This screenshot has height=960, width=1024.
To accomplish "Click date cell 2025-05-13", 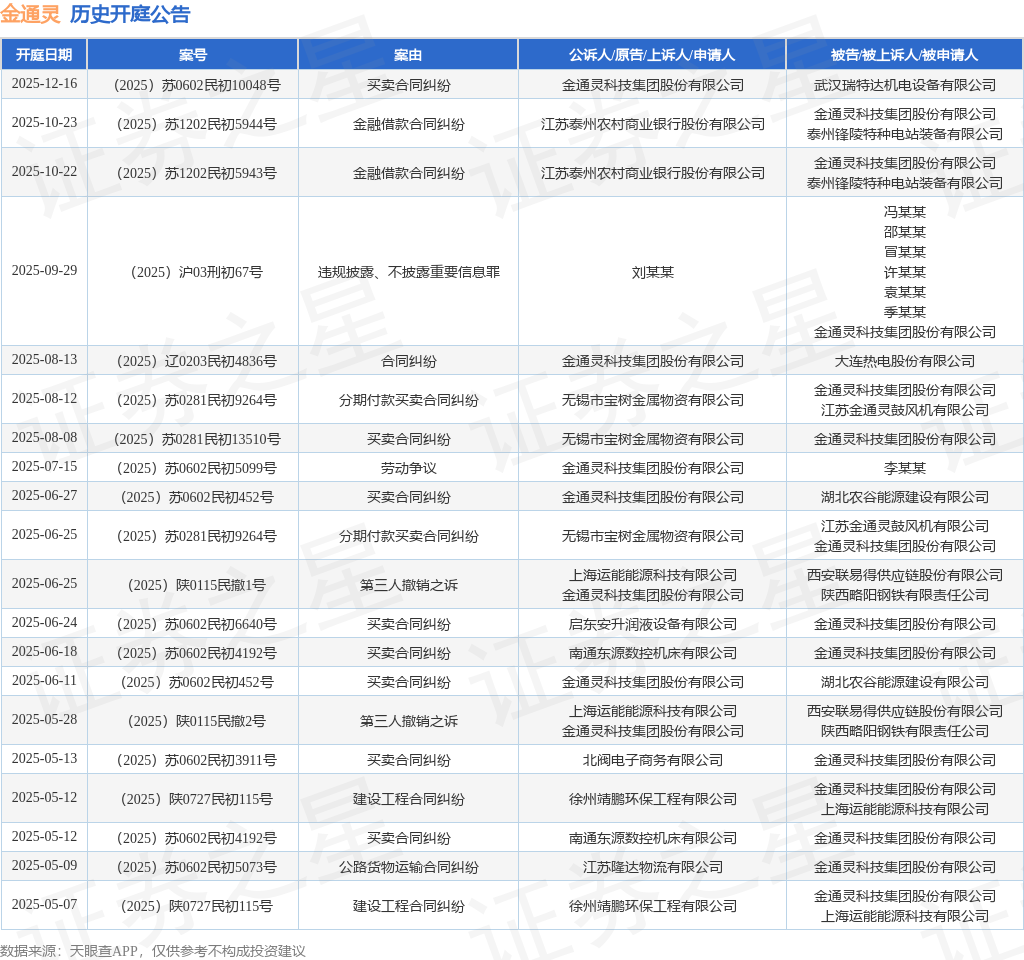I will click(x=44, y=759).
